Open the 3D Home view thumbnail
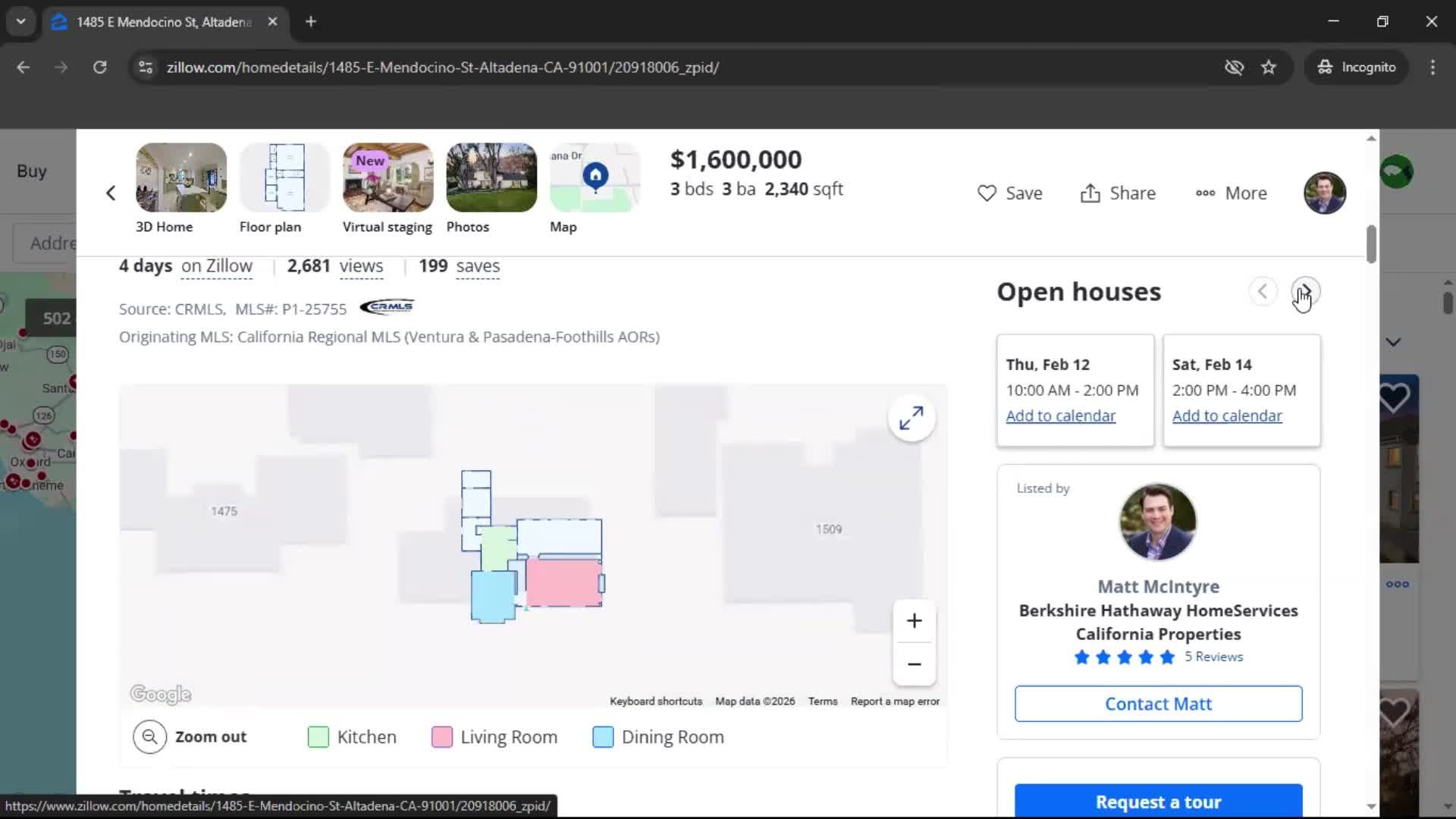Screen dimensions: 1456x819 tap(180, 177)
